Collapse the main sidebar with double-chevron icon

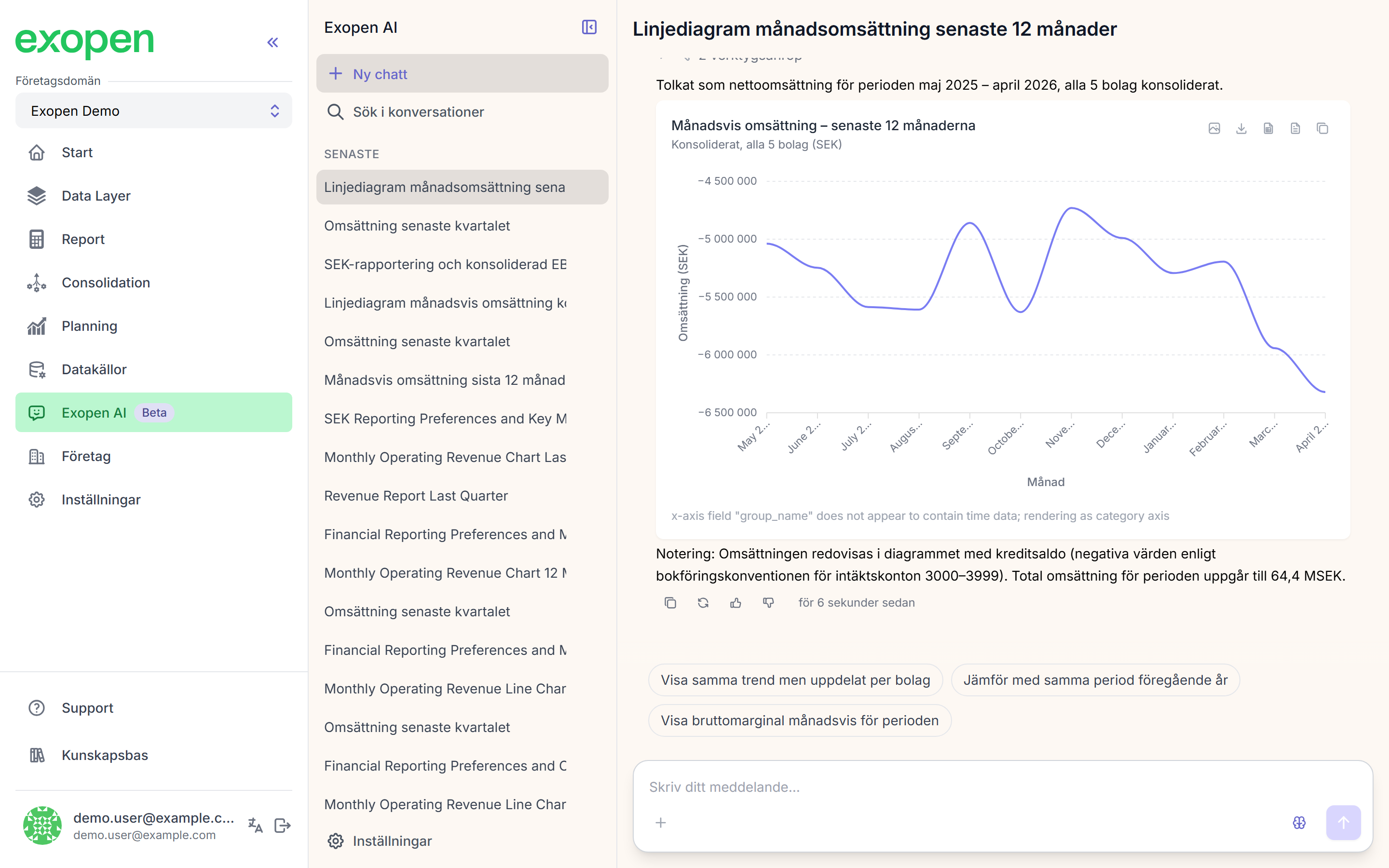(x=272, y=42)
